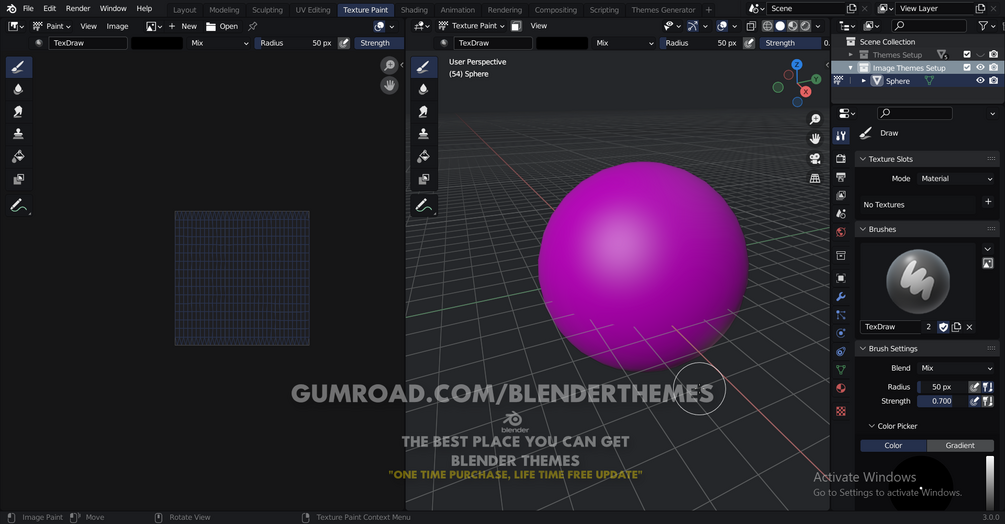
Task: Select Smear tool in 3D viewport toolbar
Action: tap(424, 111)
